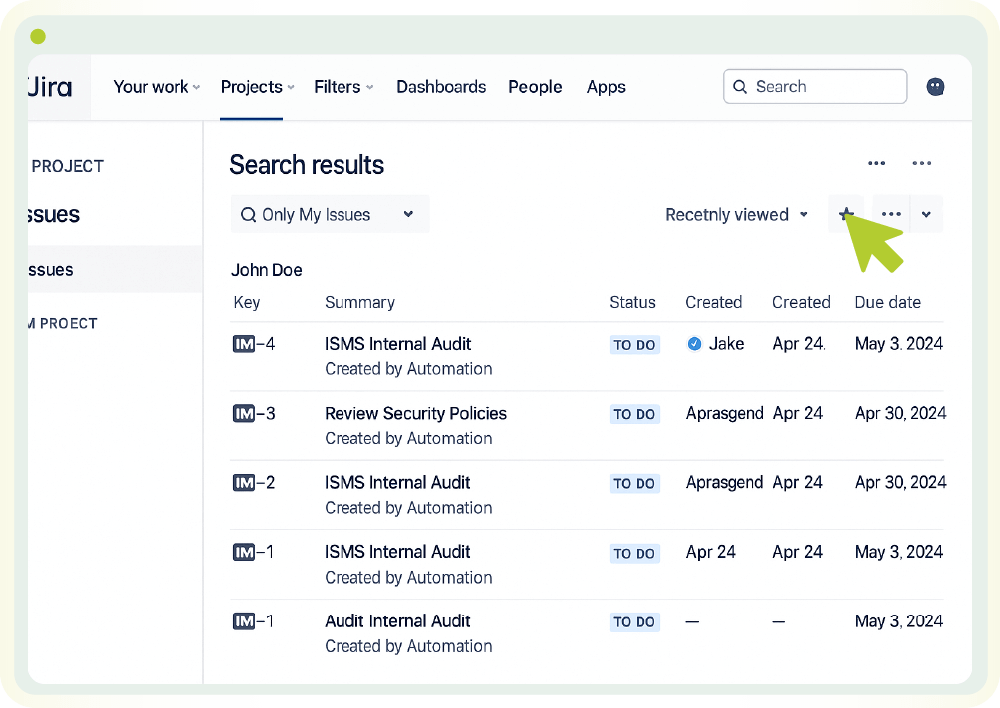Click the IM issue type icon for IM-3
Screen dimensions: 1000x708
tap(244, 414)
